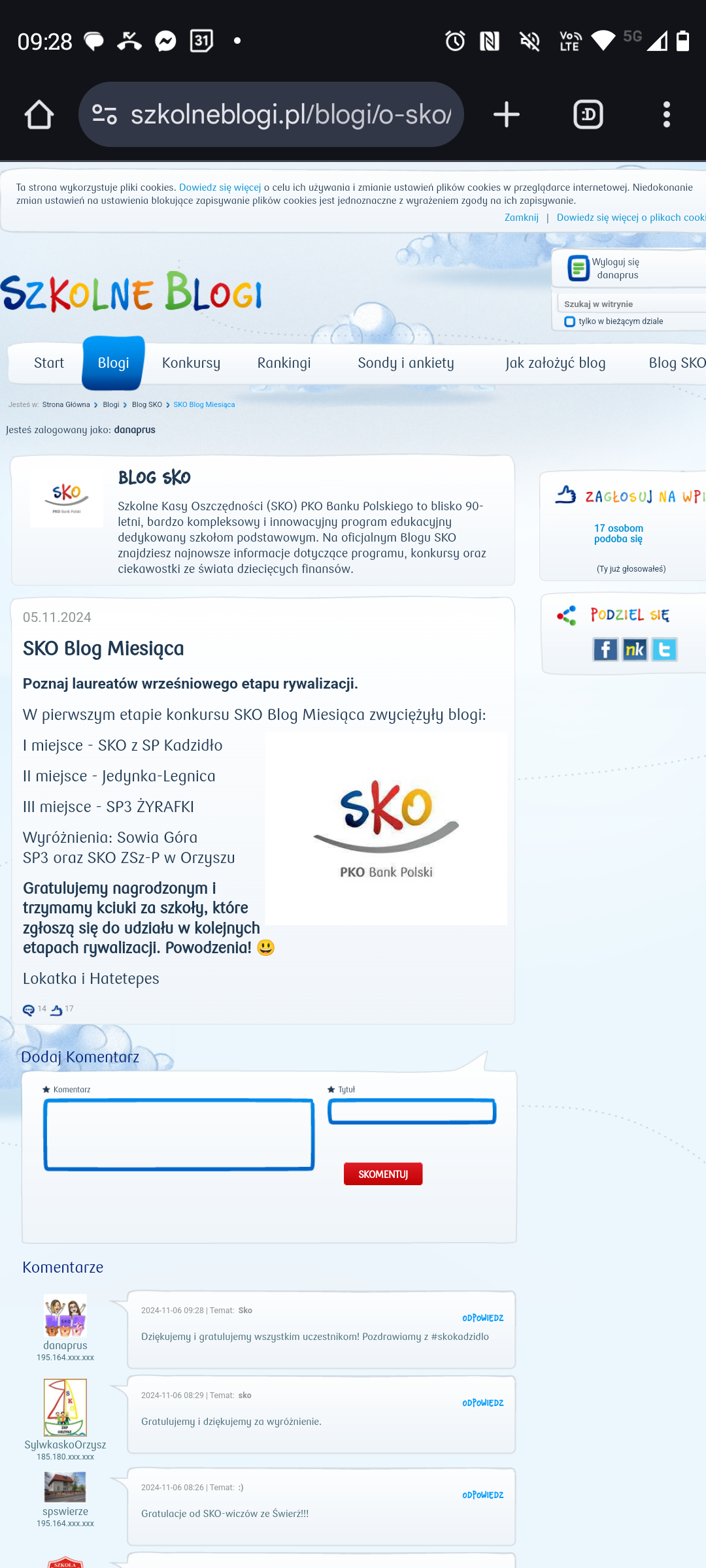Image resolution: width=706 pixels, height=1568 pixels.
Task: Open first 'Dowiedz się więcej' cookie link
Action: [220, 188]
